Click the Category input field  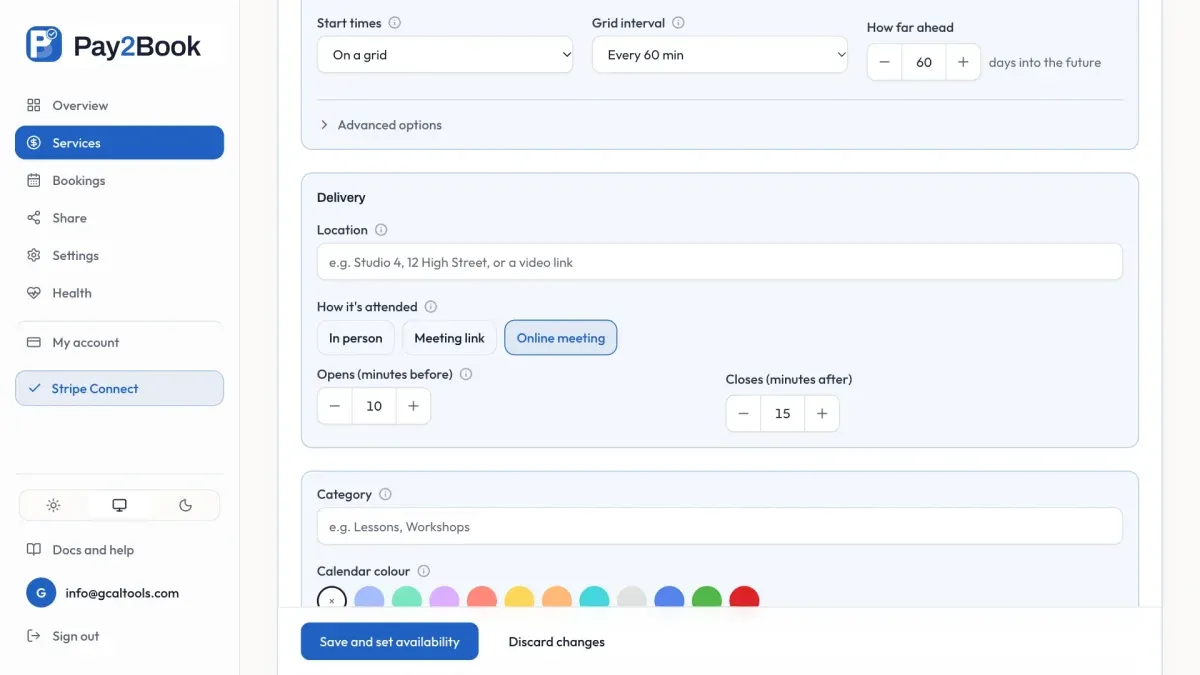click(720, 526)
